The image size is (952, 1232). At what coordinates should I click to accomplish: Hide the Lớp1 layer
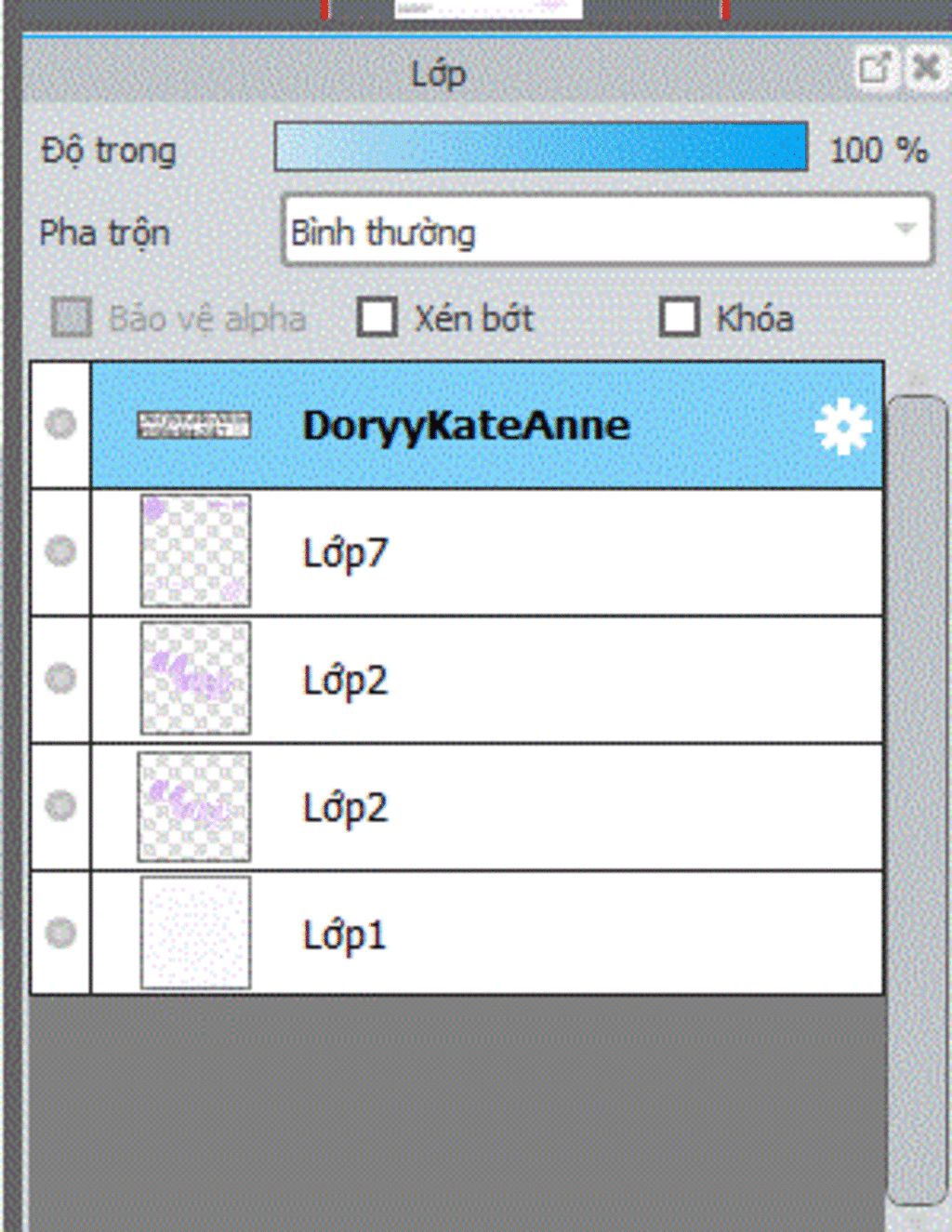(61, 932)
